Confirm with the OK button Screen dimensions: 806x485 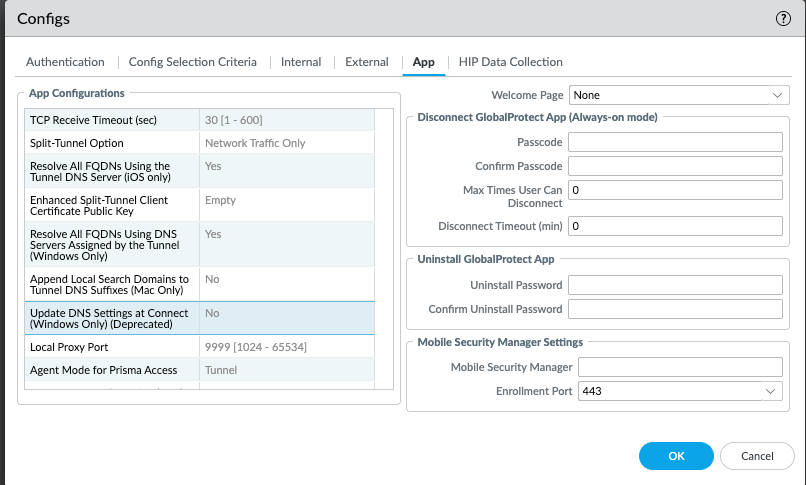(676, 456)
